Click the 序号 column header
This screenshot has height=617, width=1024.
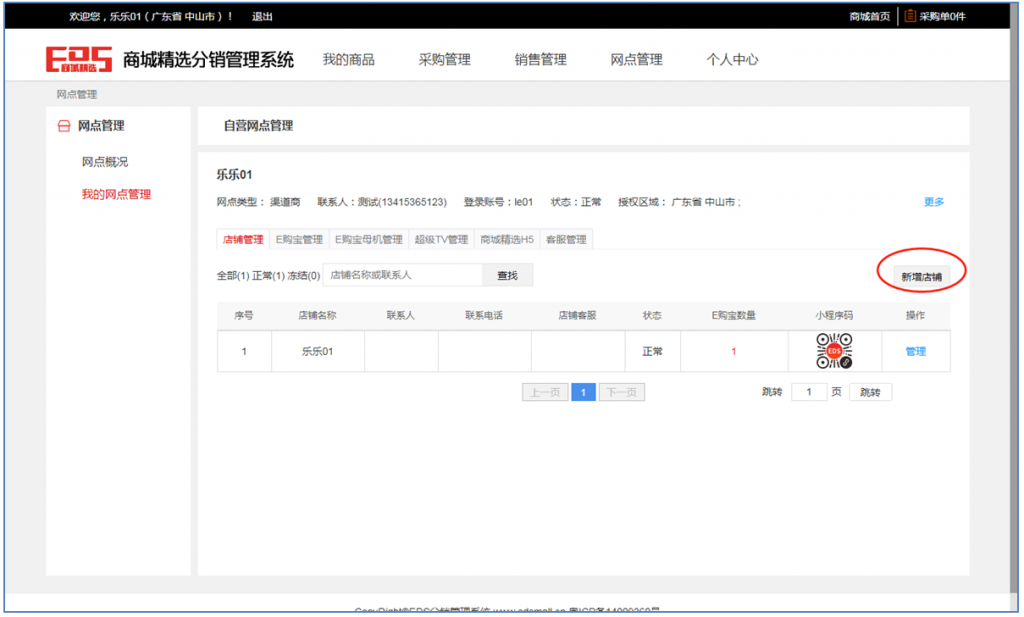(x=244, y=315)
